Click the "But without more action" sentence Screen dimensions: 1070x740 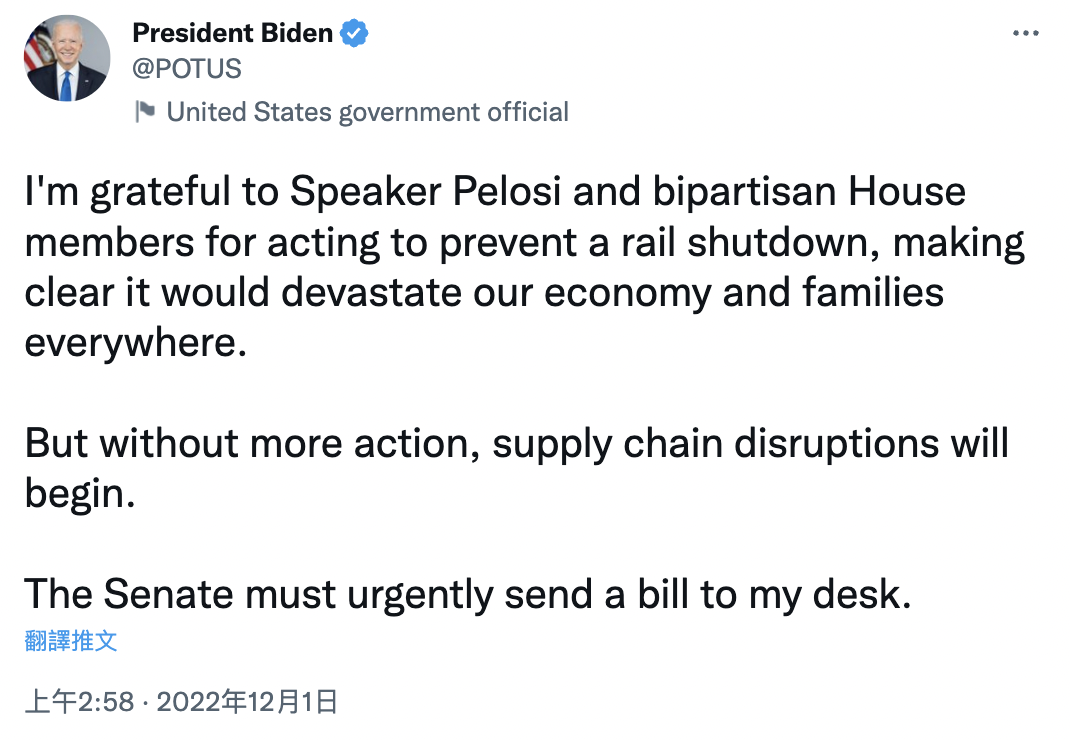tap(252, 444)
